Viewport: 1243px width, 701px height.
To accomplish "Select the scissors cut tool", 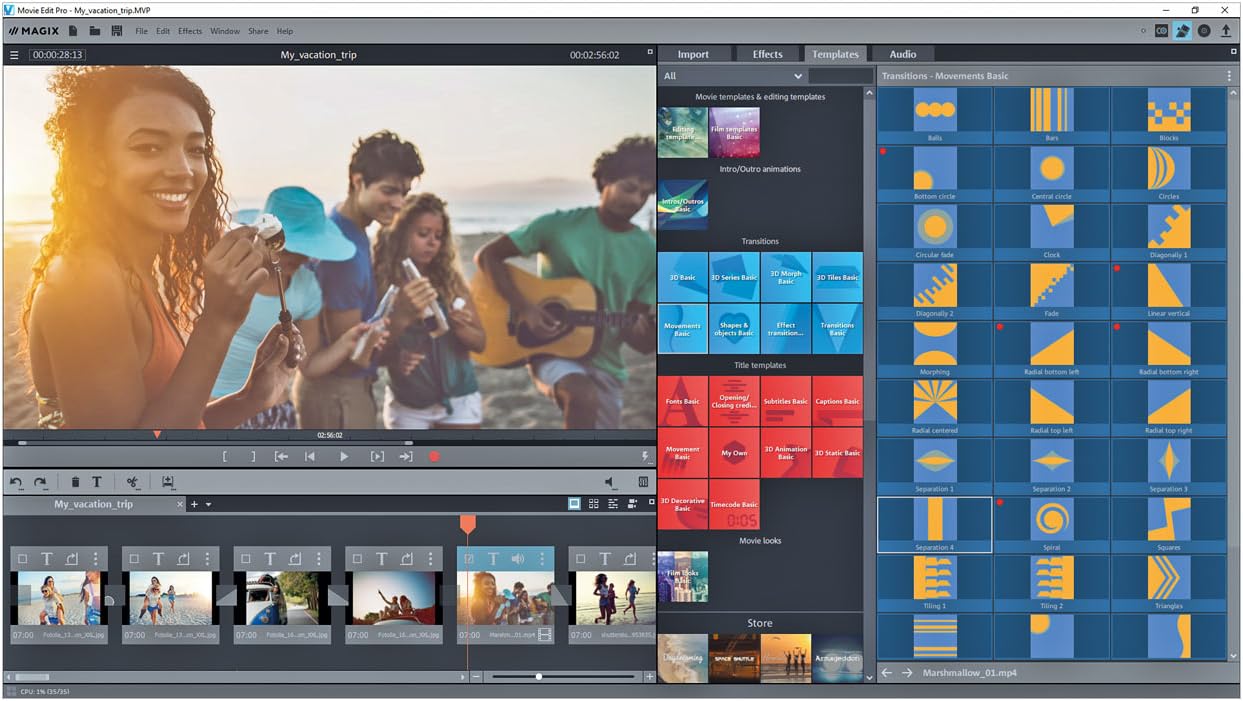I will (x=132, y=483).
